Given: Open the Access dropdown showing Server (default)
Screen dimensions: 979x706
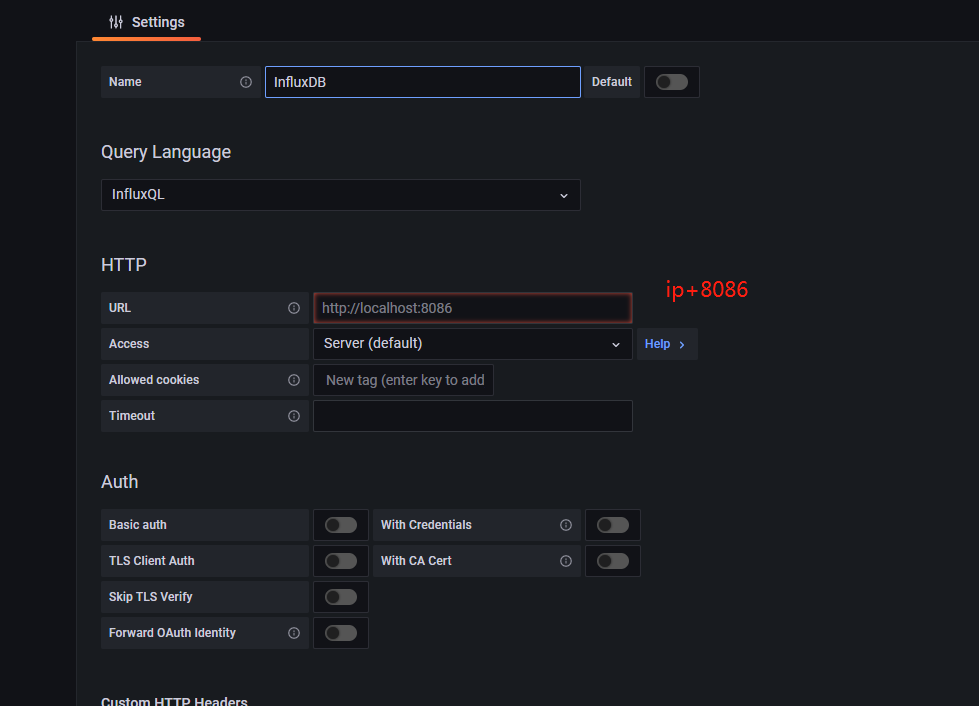Looking at the screenshot, I should pos(473,344).
